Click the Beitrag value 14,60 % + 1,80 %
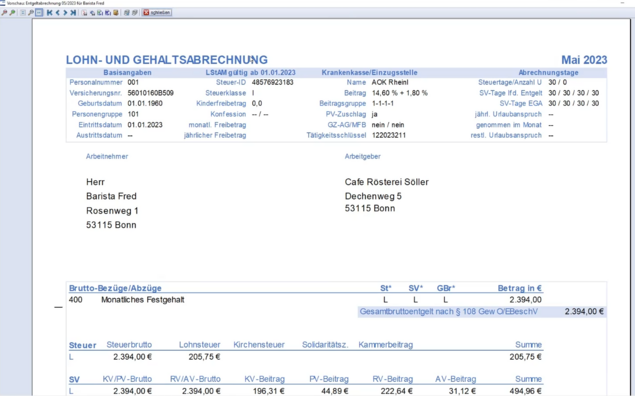Viewport: 635px width, 396px height. (x=400, y=93)
